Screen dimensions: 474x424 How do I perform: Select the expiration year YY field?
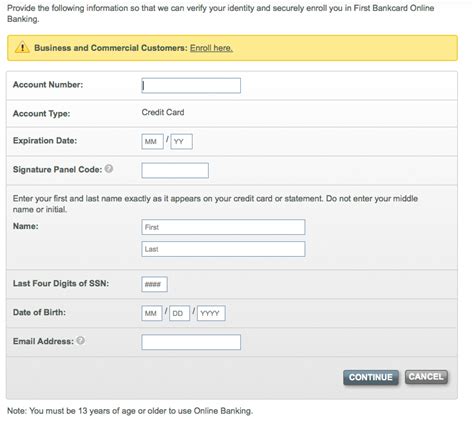(x=181, y=141)
